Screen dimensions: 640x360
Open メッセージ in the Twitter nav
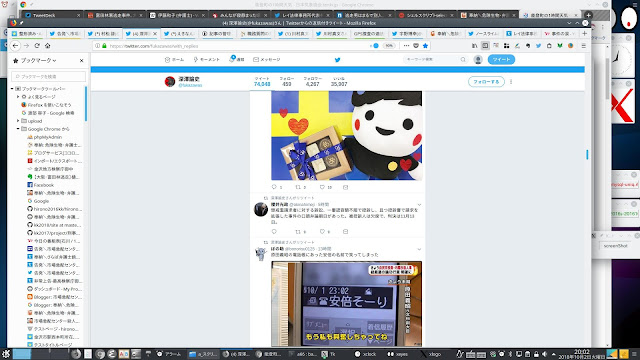pyautogui.click(x=267, y=60)
